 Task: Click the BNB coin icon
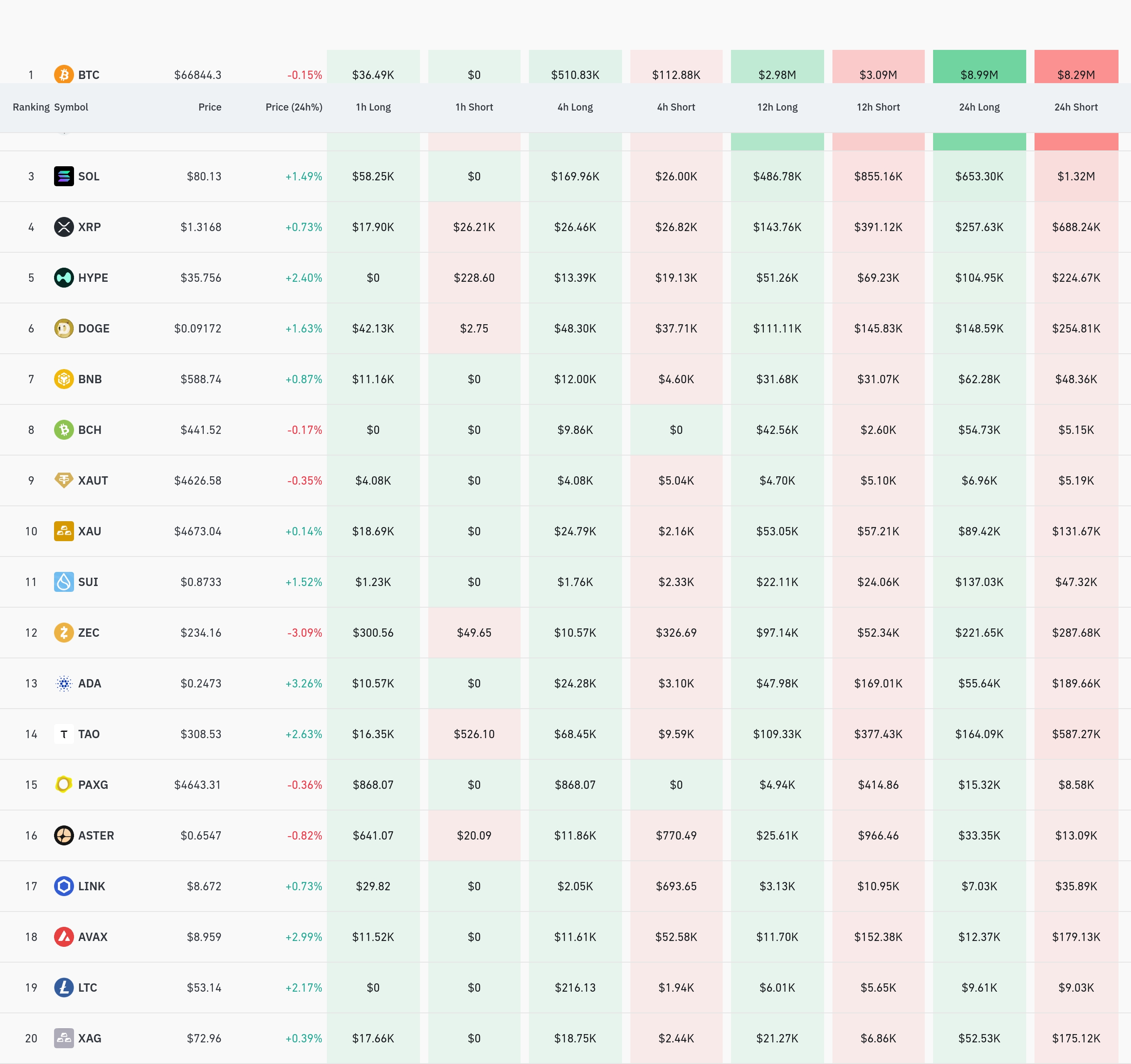pos(64,379)
